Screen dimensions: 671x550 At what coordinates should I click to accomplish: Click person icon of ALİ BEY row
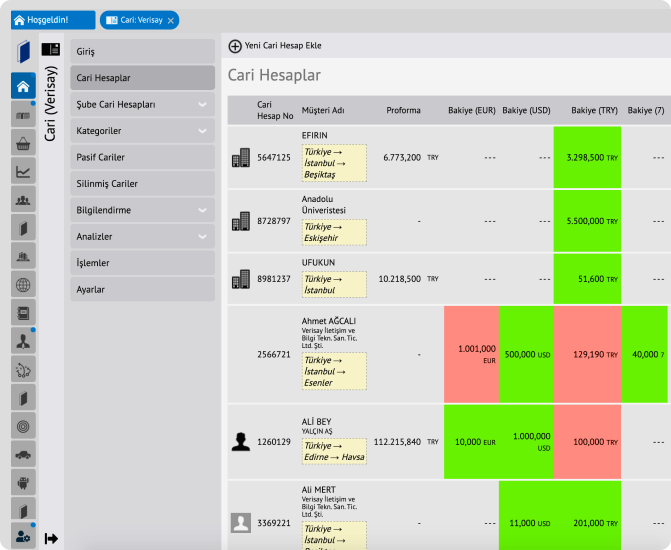(240, 442)
